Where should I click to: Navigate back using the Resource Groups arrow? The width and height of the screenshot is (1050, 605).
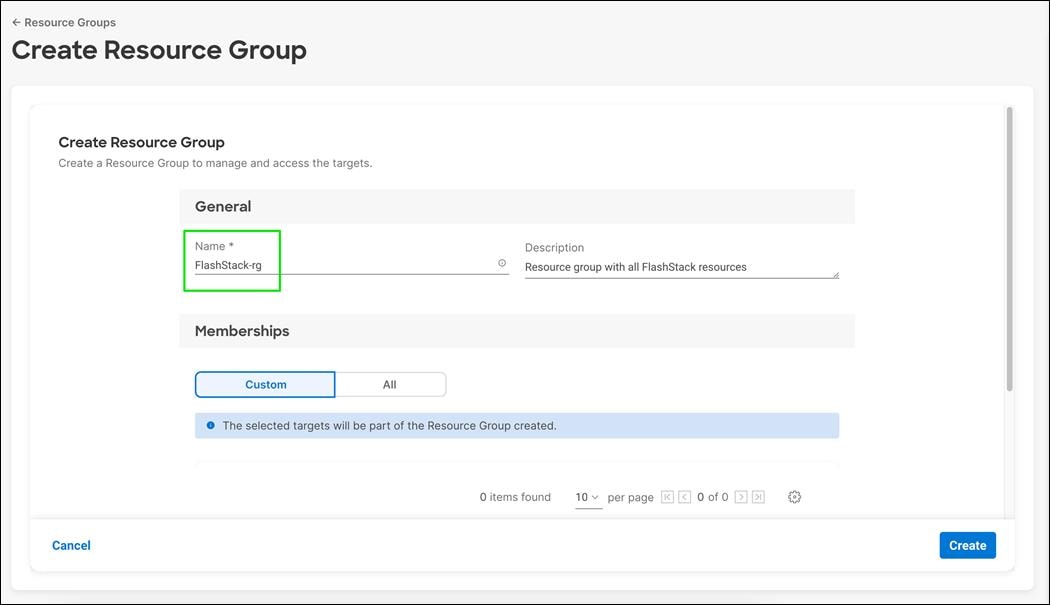click(x=19, y=21)
